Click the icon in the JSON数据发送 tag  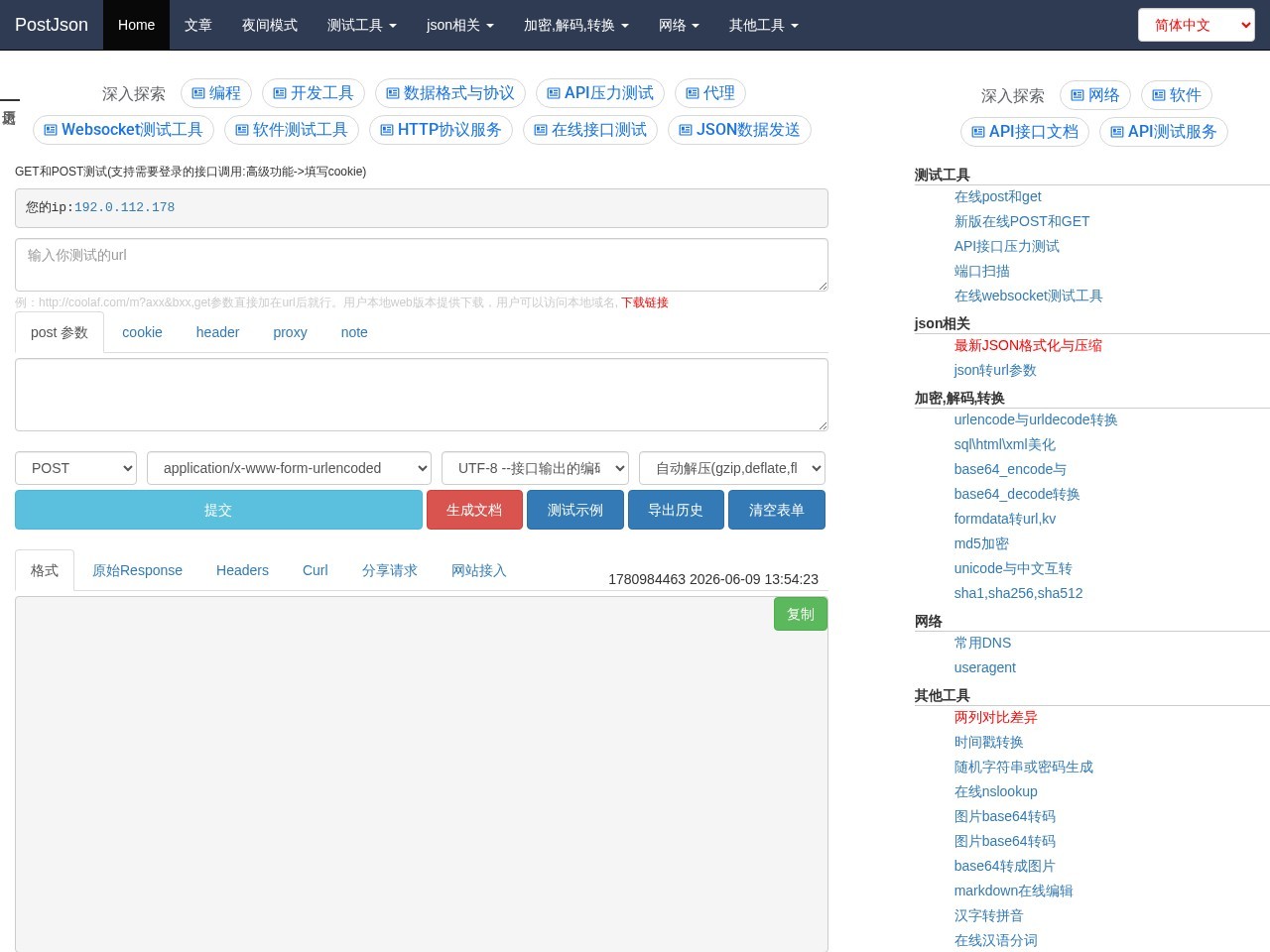pyautogui.click(x=686, y=130)
